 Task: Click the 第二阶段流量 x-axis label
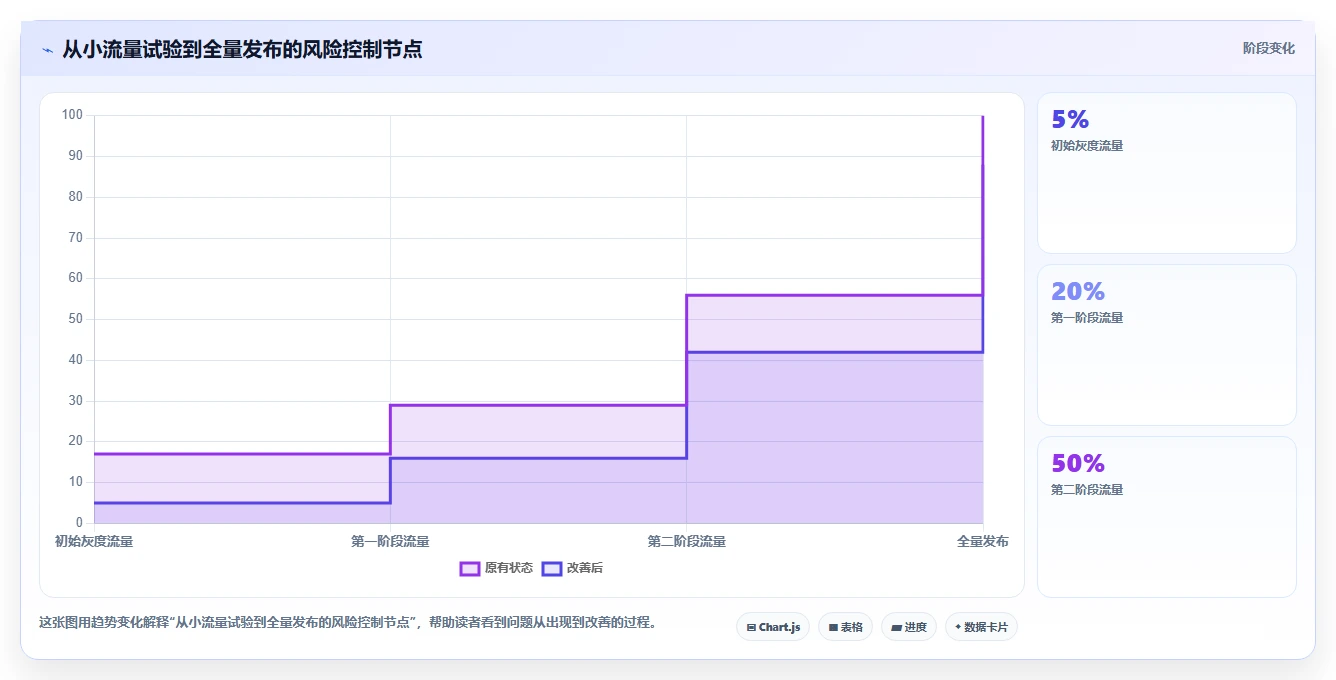tap(686, 541)
